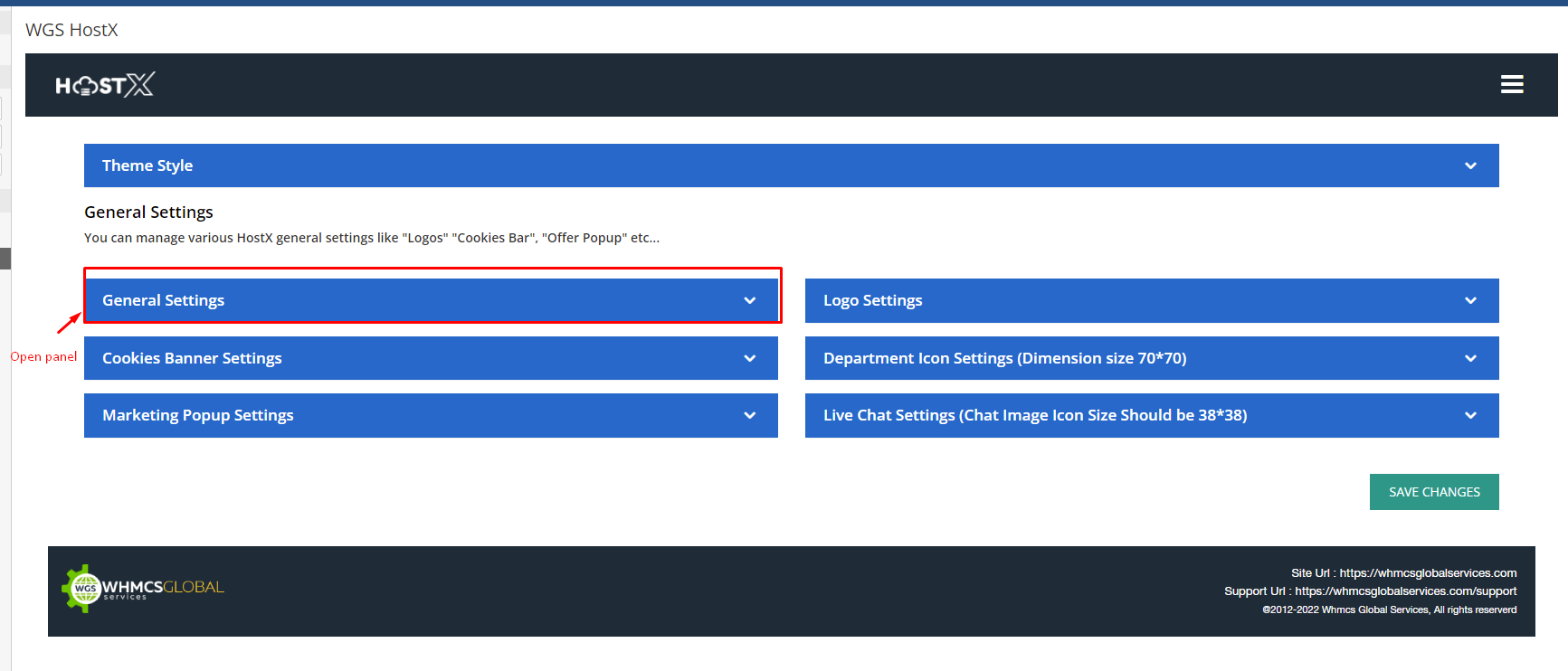Click the chevron arrow on Logo Settings
1568x671 pixels.
click(1470, 301)
